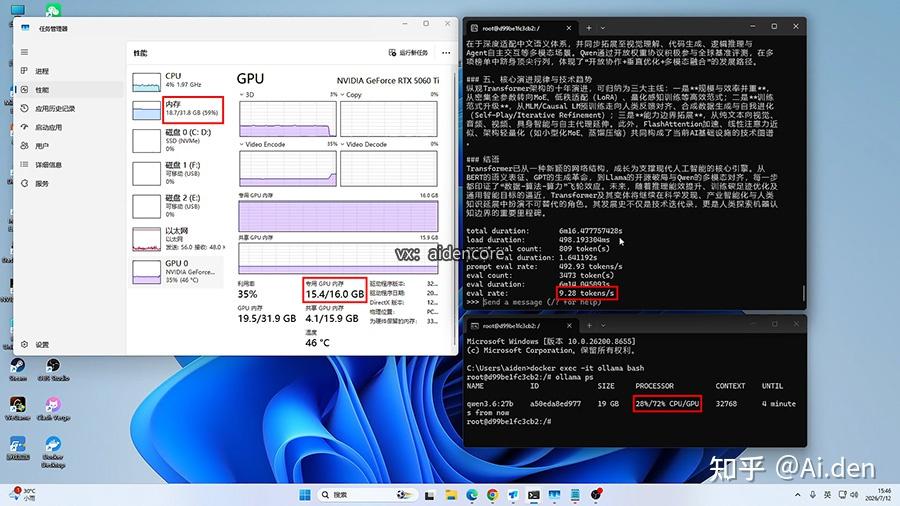The width and height of the screenshot is (900, 506).
Task: Close the tab in the lower terminal window
Action: tap(569, 325)
